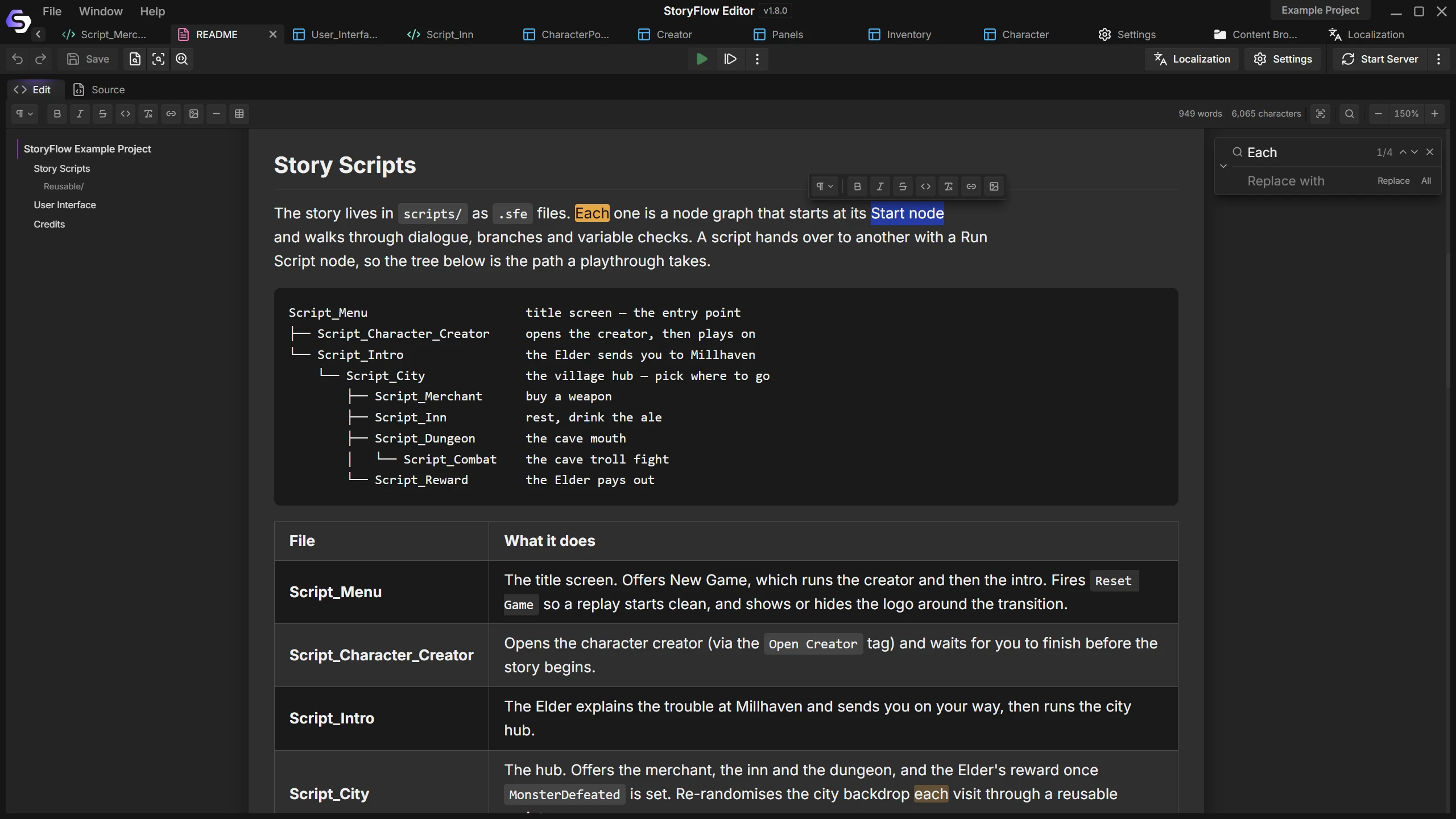Viewport: 1456px width, 819px height.
Task: Open the Settings toolbar button
Action: click(x=1283, y=59)
